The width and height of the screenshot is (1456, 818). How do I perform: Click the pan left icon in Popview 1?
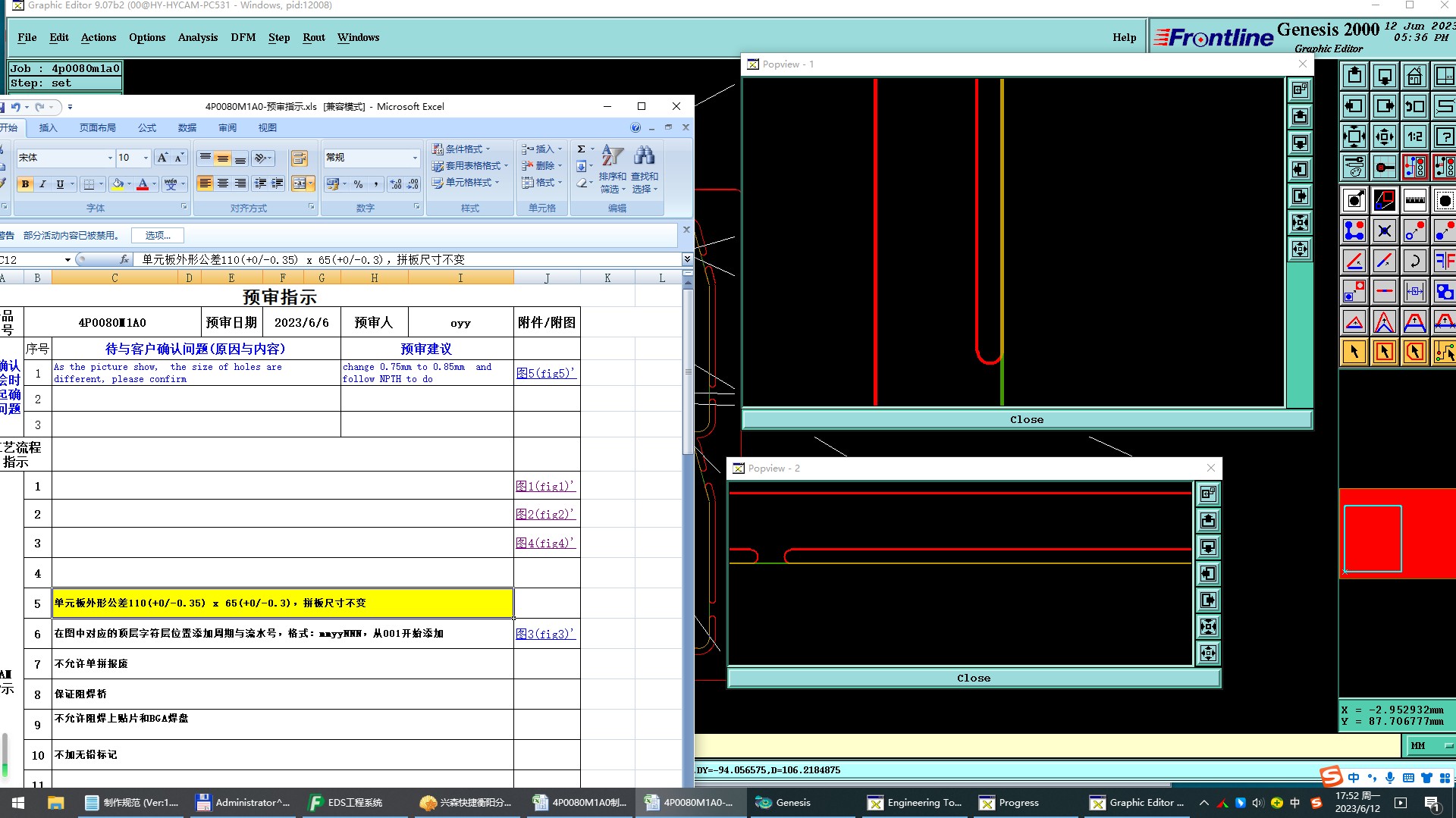(x=1300, y=170)
